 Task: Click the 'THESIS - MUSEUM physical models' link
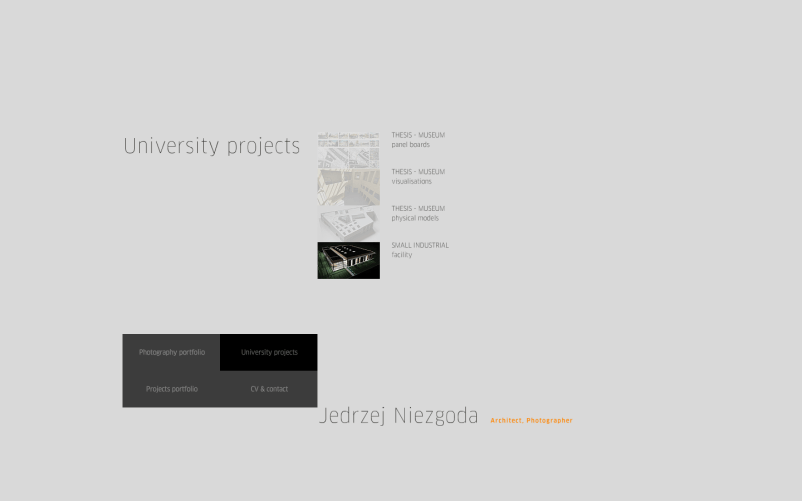418,213
